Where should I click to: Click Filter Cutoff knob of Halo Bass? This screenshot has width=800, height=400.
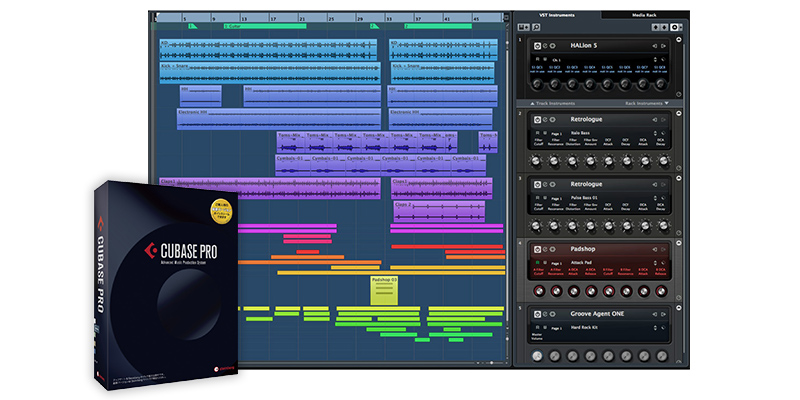coord(536,161)
